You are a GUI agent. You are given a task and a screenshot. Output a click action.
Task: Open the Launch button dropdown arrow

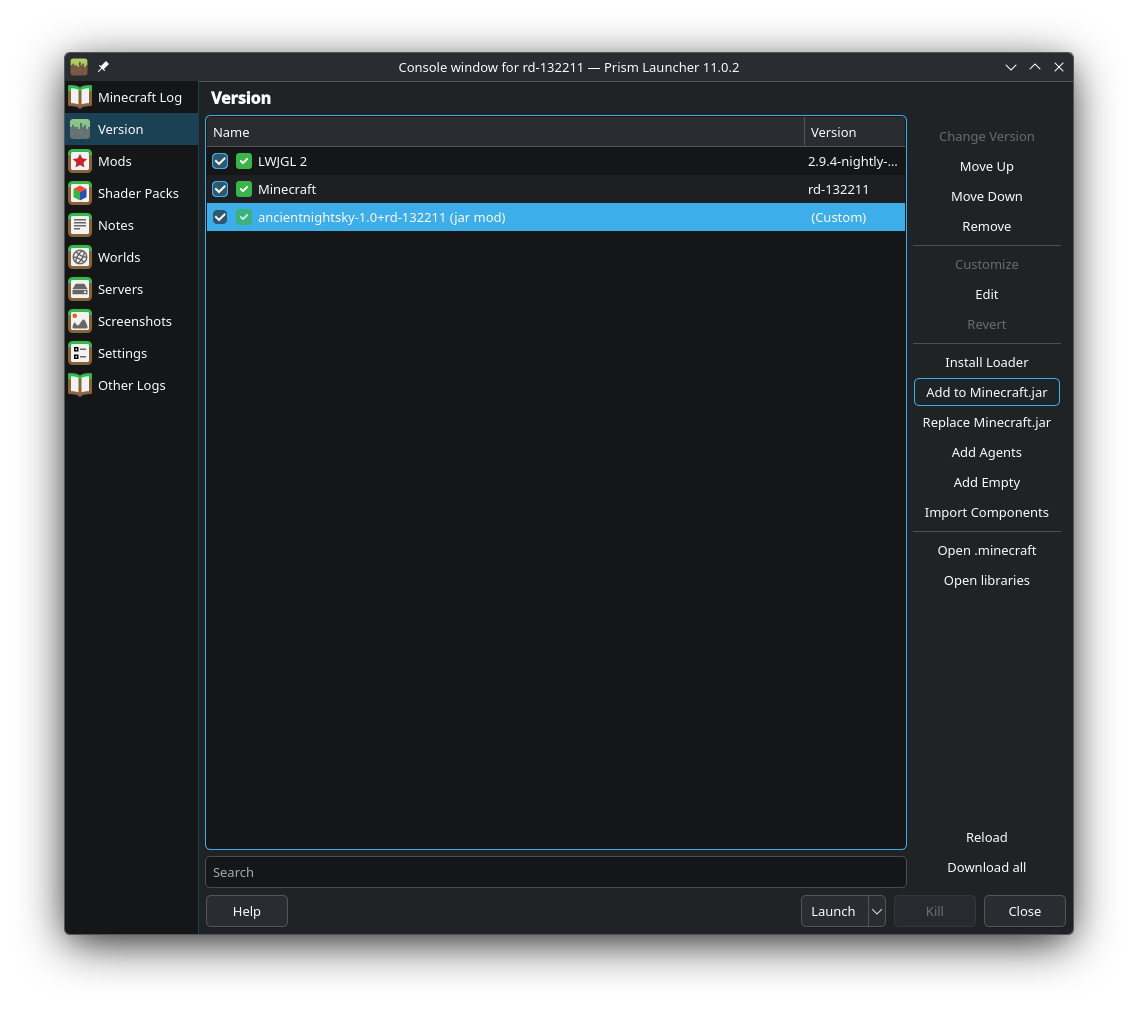[877, 912]
